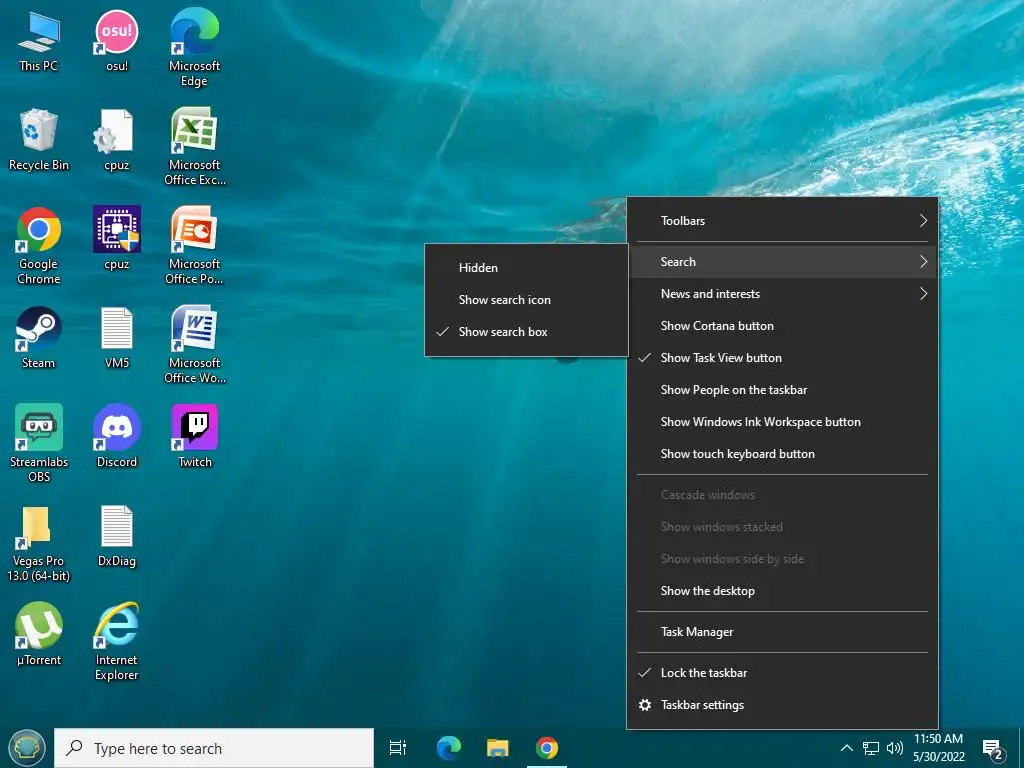1024x768 pixels.
Task: Choose Show search box option
Action: click(x=526, y=332)
